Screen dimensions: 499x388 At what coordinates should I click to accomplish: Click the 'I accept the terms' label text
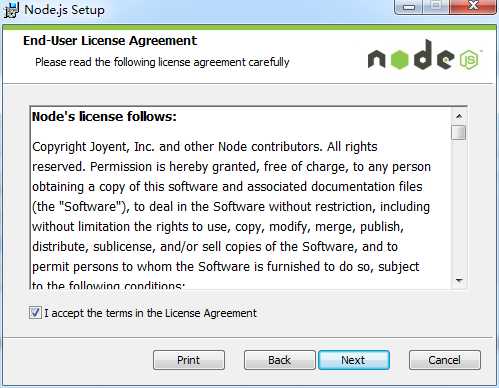[x=151, y=313]
